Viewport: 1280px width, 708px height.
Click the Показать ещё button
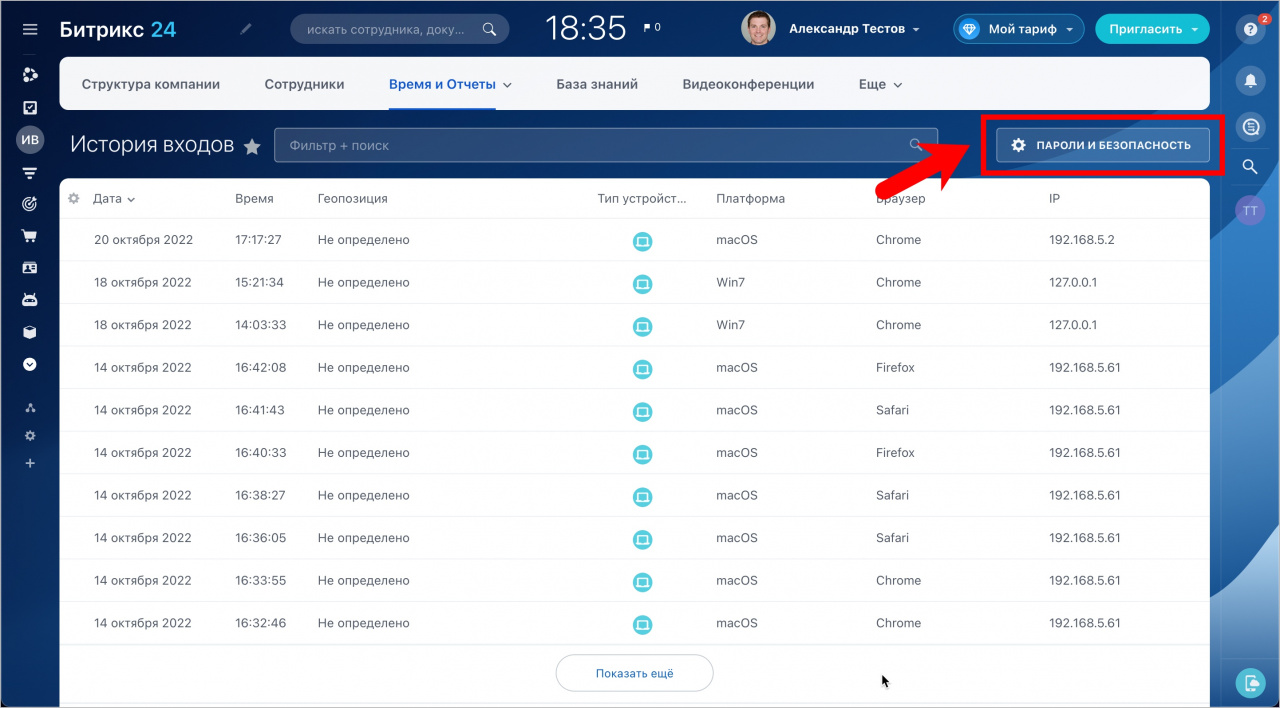634,673
